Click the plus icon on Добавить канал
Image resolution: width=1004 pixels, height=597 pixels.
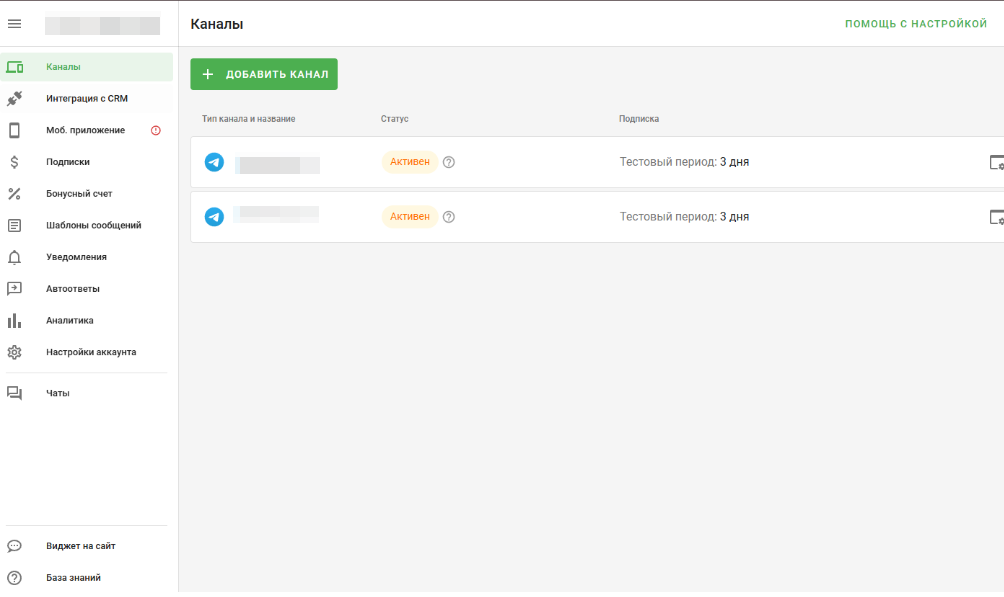(207, 74)
